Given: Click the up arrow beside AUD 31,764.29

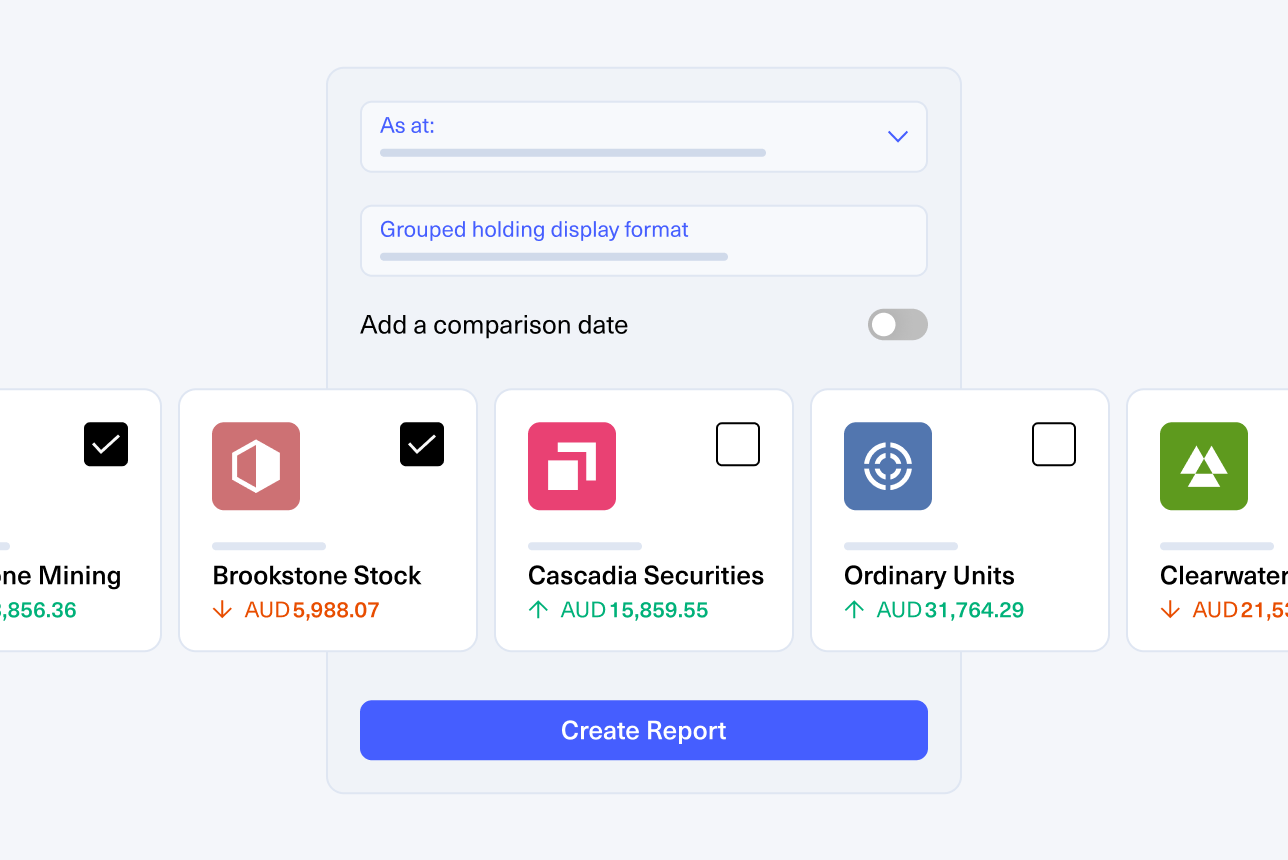Looking at the screenshot, I should click(x=855, y=610).
